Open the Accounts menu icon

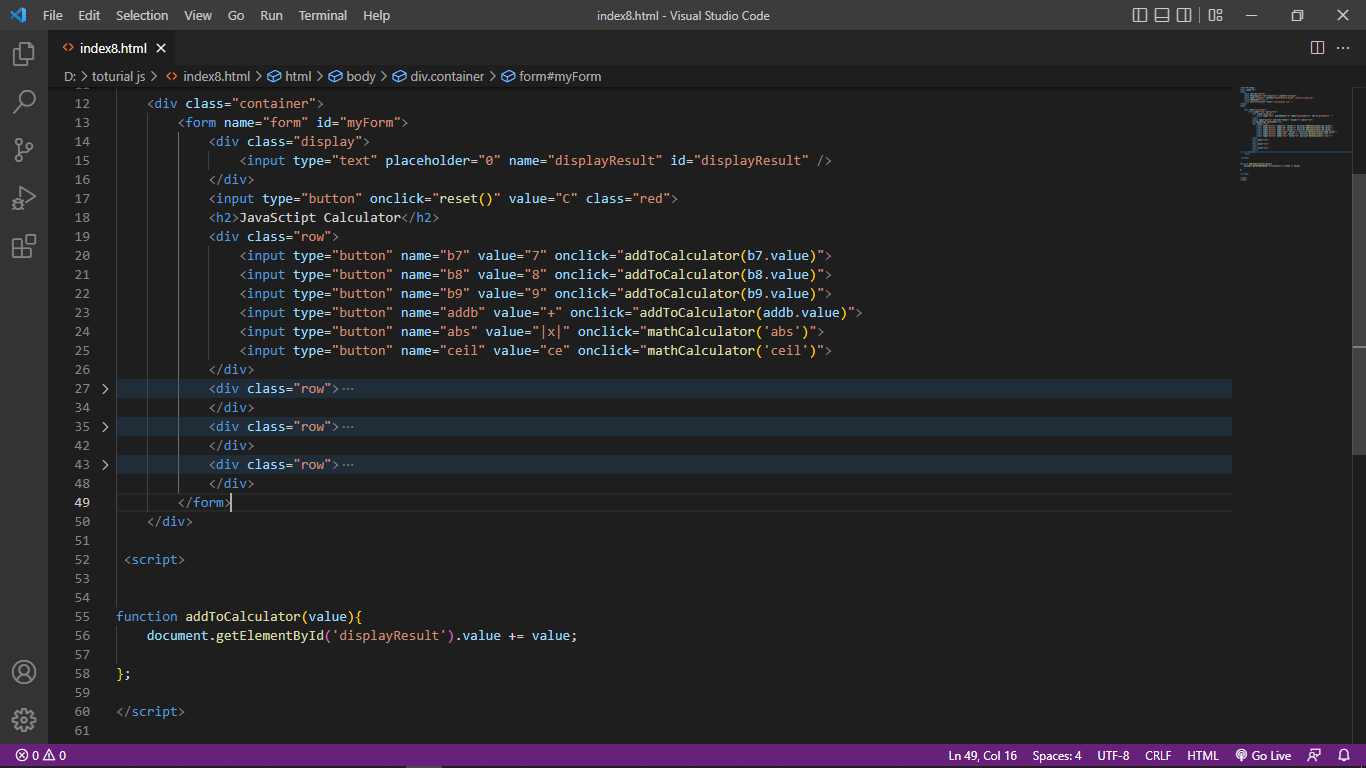pos(24,672)
